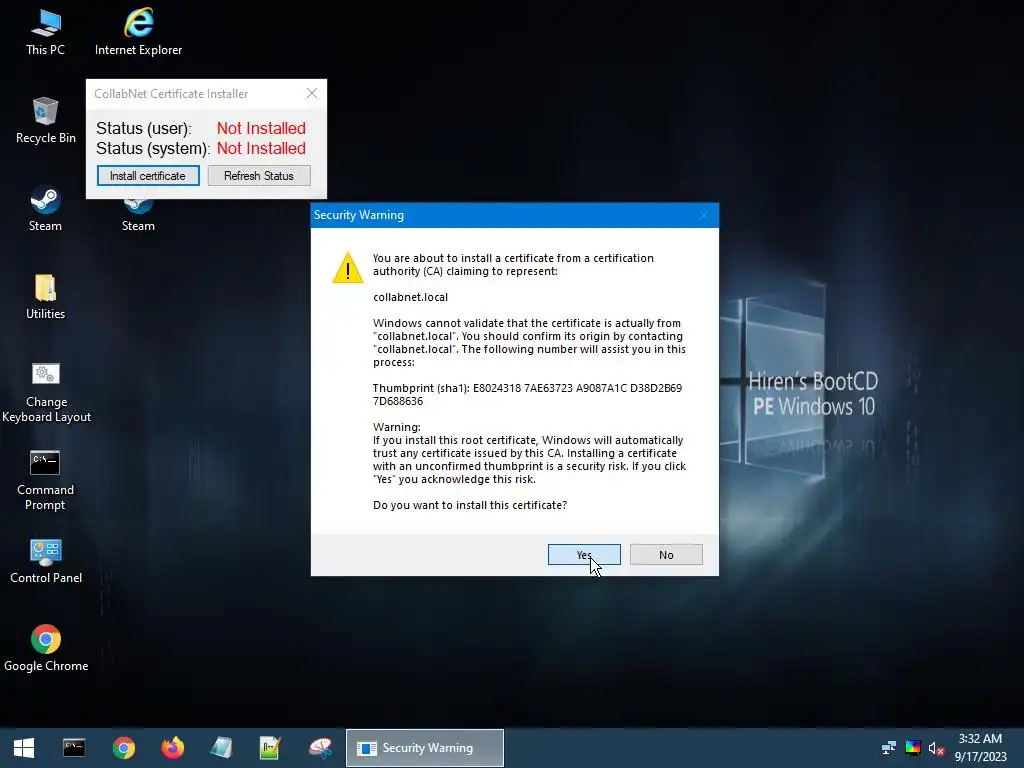Open This PC desktop icon
Image resolution: width=1024 pixels, height=768 pixels.
(x=45, y=33)
